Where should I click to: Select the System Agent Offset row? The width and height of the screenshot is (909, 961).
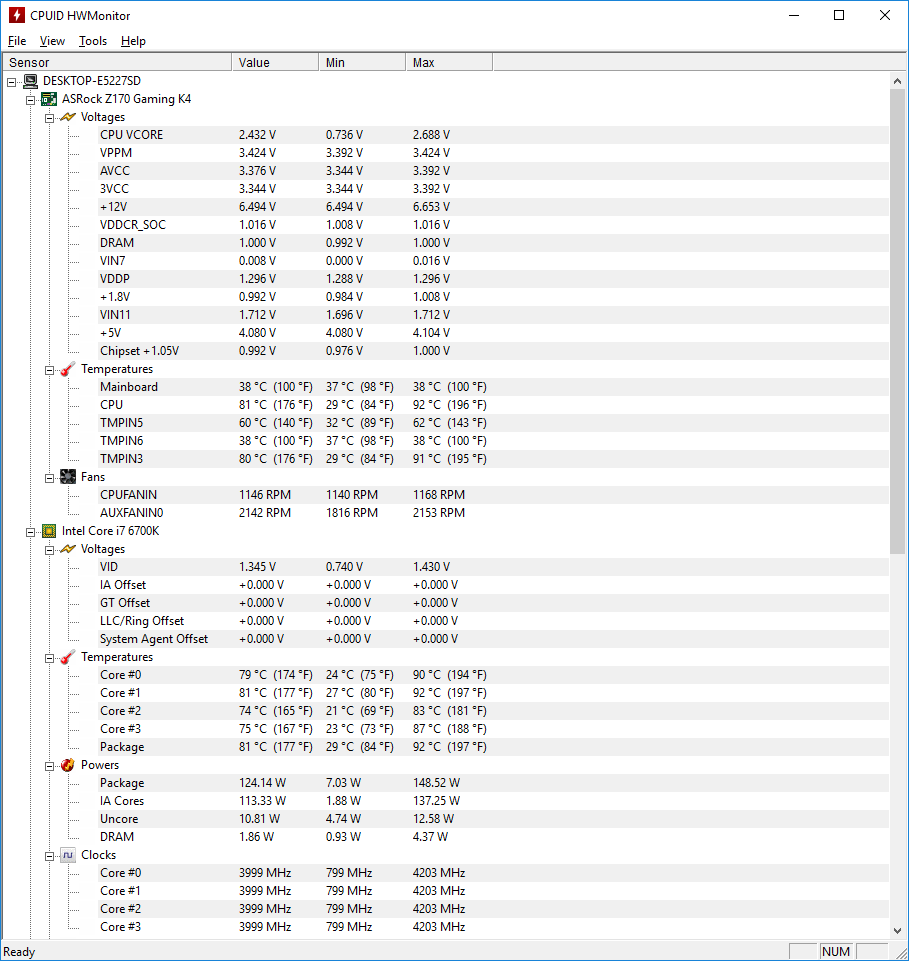(493, 639)
